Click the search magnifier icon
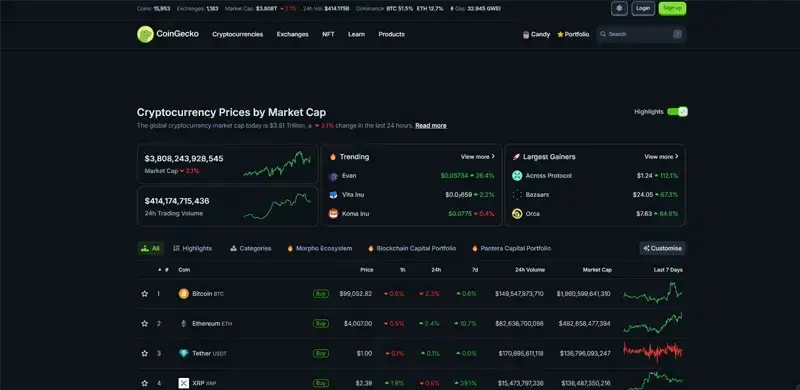Viewport: 800px width, 390px height. pyautogui.click(x=603, y=34)
